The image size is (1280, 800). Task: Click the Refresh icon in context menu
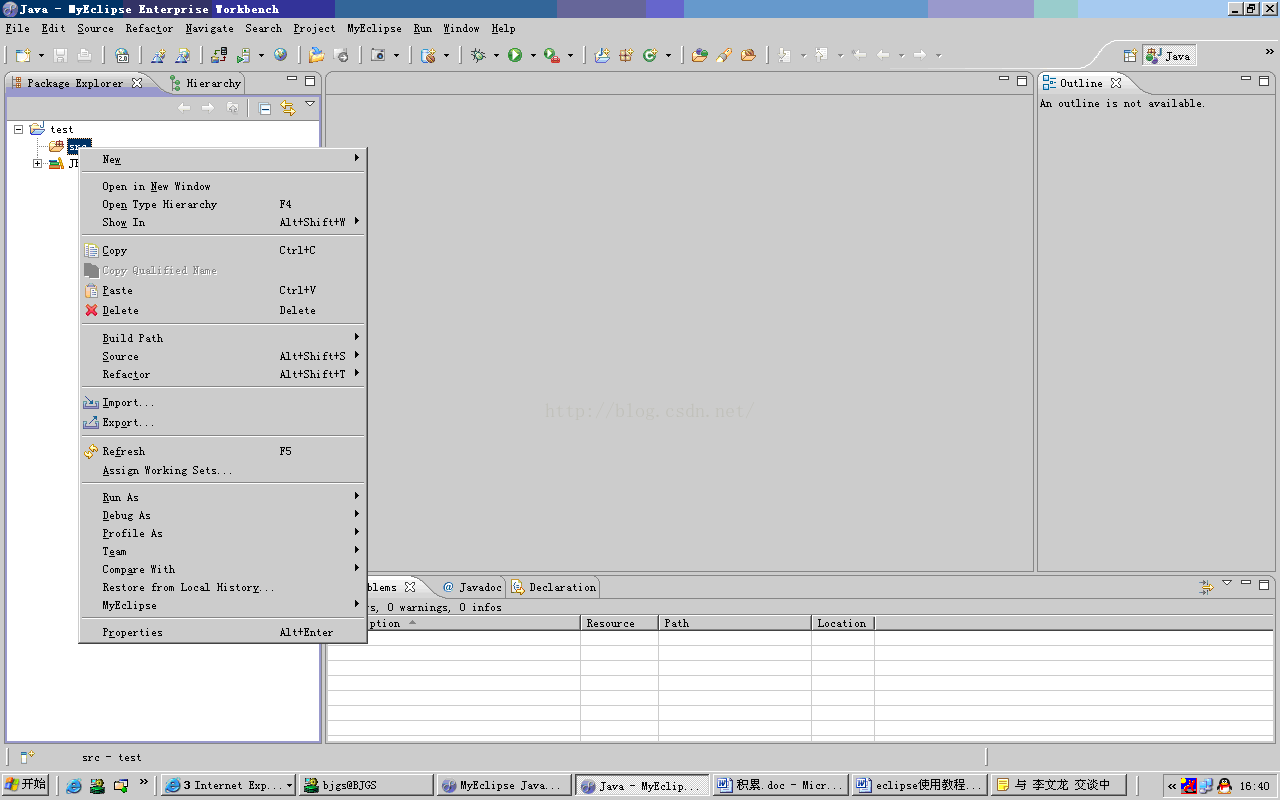click(92, 451)
